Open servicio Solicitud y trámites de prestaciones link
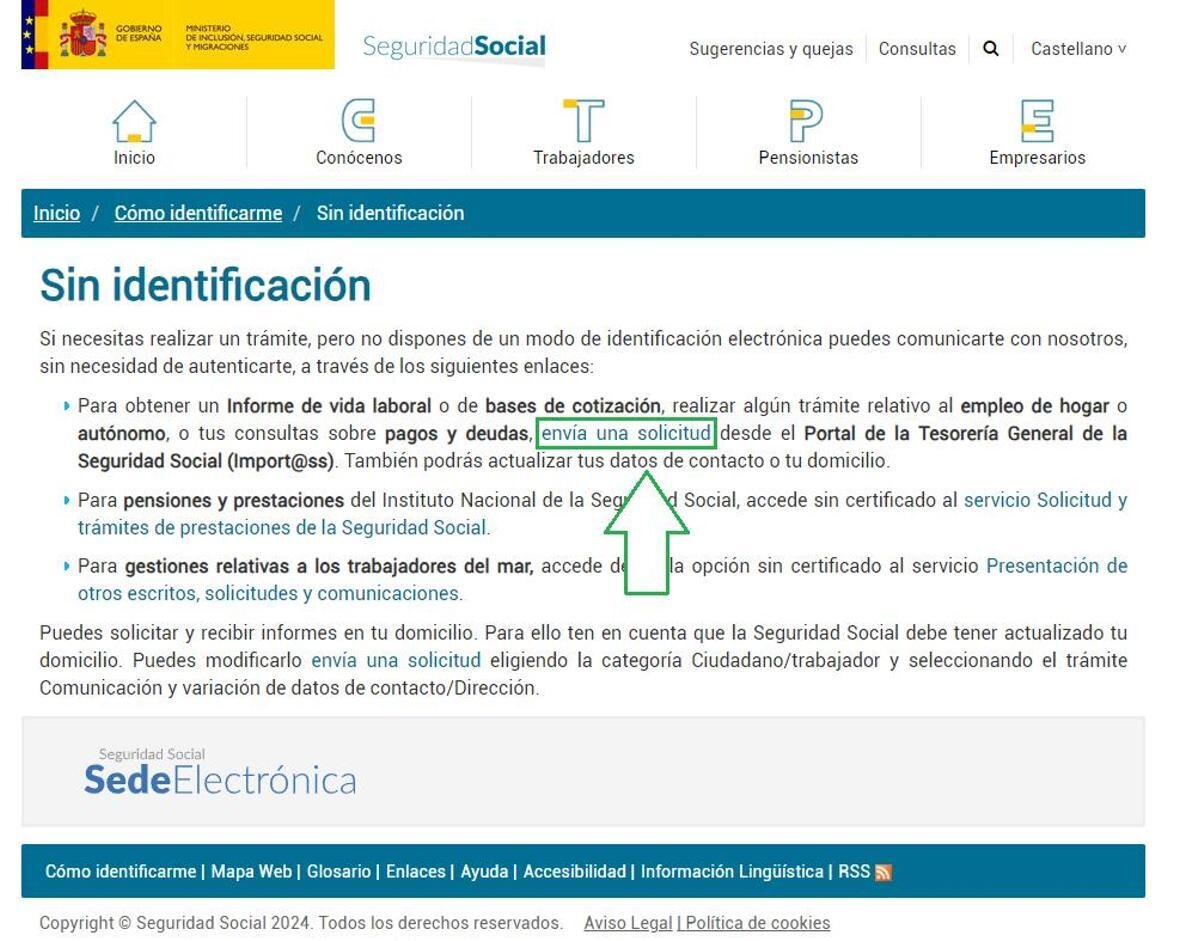Viewport: 1200px width, 941px height. pyautogui.click(x=602, y=513)
